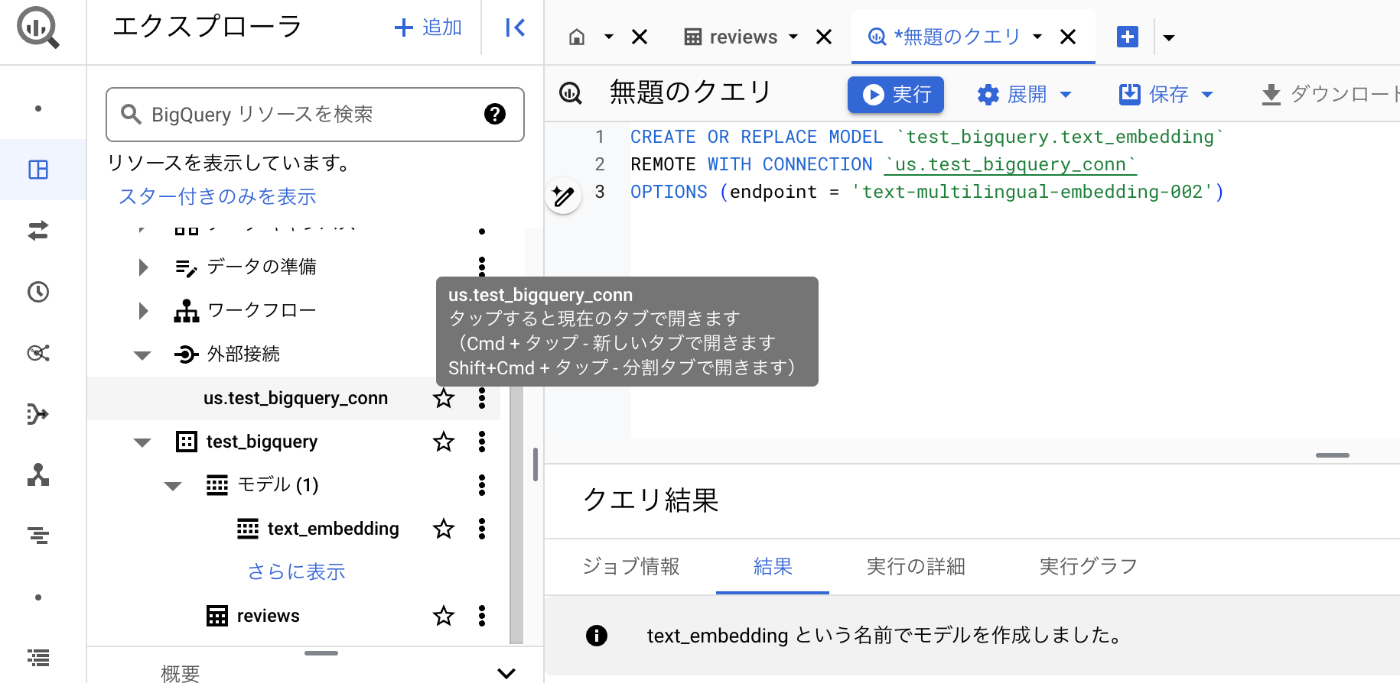Select the 無題のクエリ tab
The image size is (1400, 683).
[945, 37]
